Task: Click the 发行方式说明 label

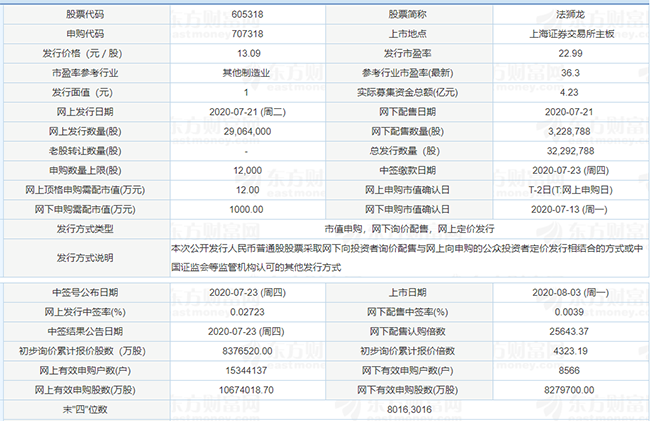Action: point(85,258)
